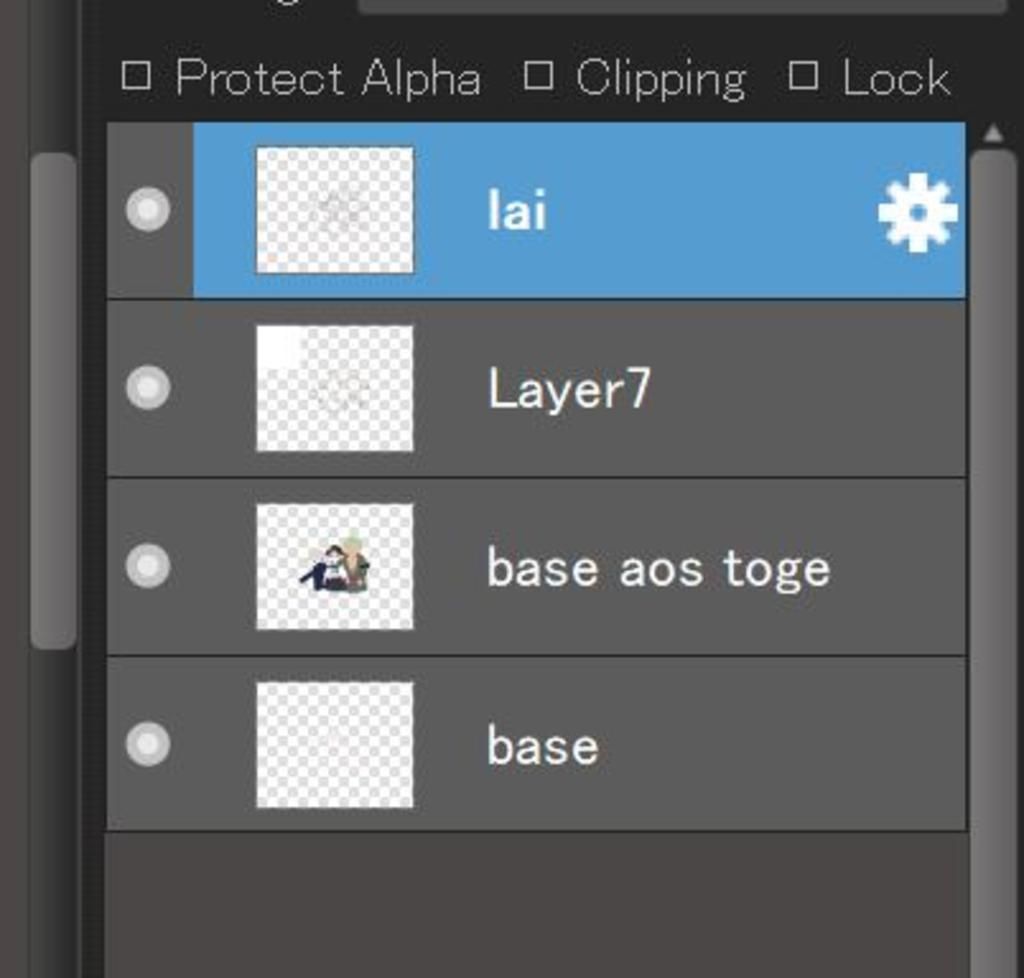Check the Lock checkbox

(x=803, y=76)
